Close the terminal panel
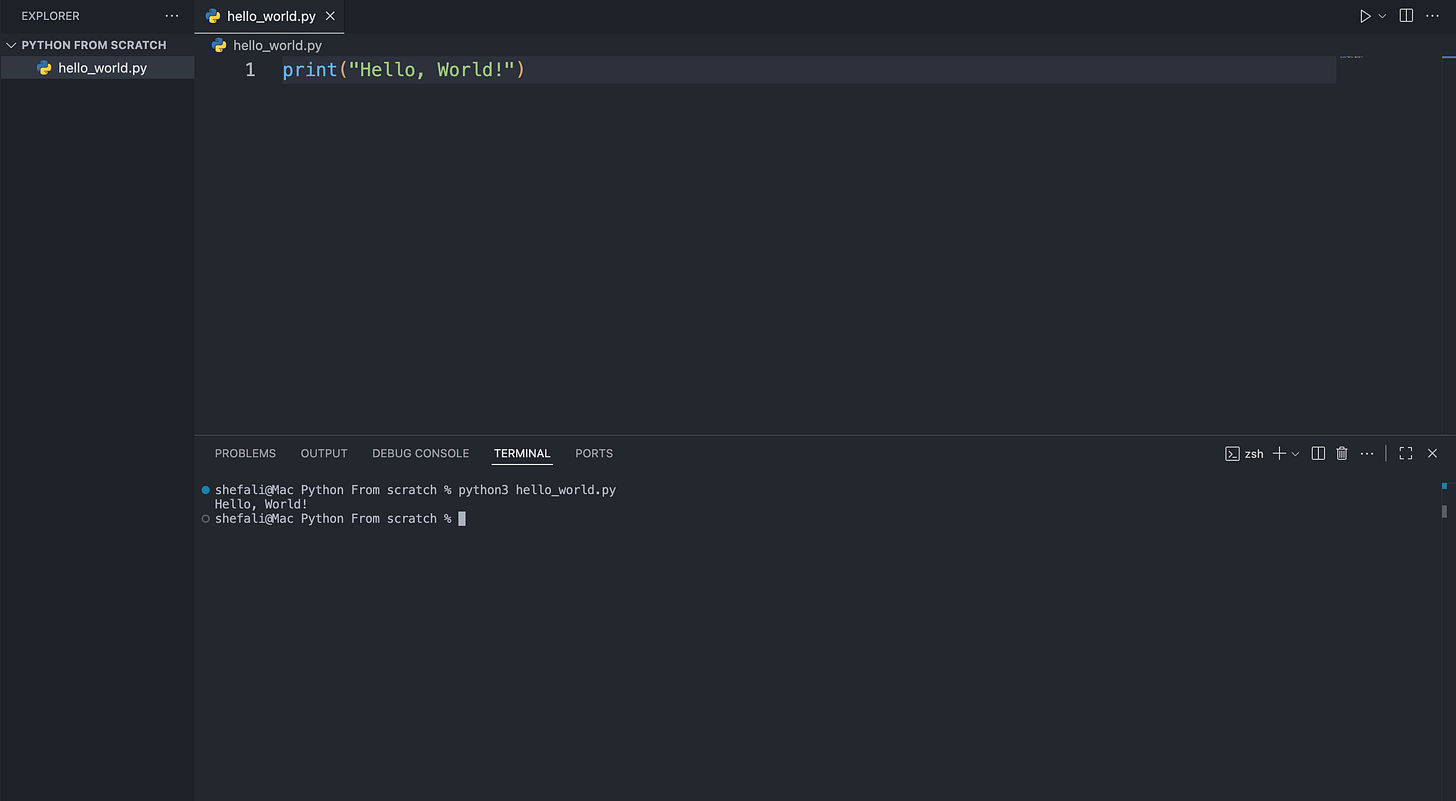This screenshot has height=801, width=1456. (1432, 454)
